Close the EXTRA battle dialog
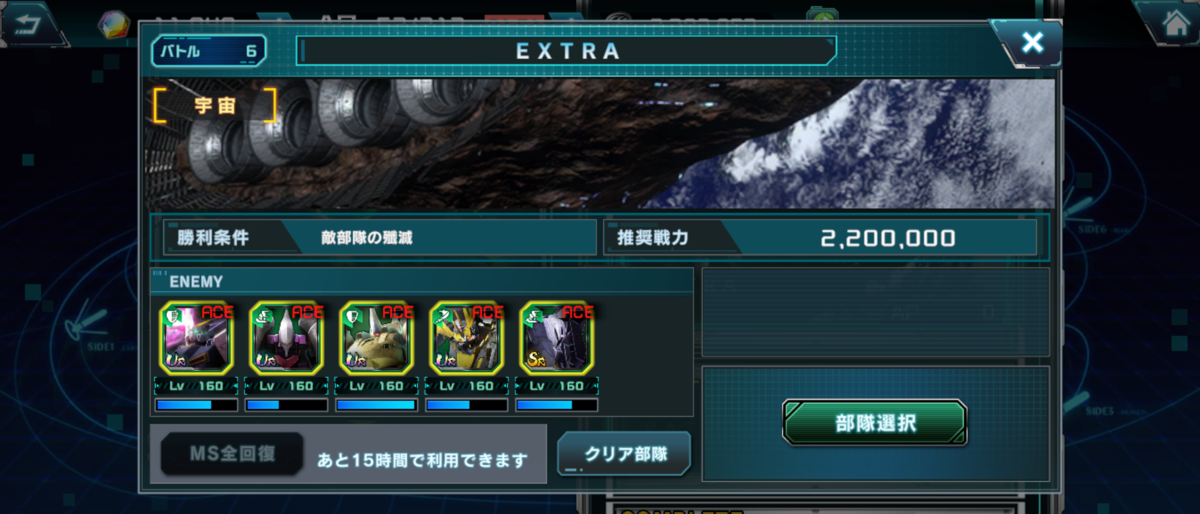This screenshot has width=1200, height=514. [x=1029, y=42]
